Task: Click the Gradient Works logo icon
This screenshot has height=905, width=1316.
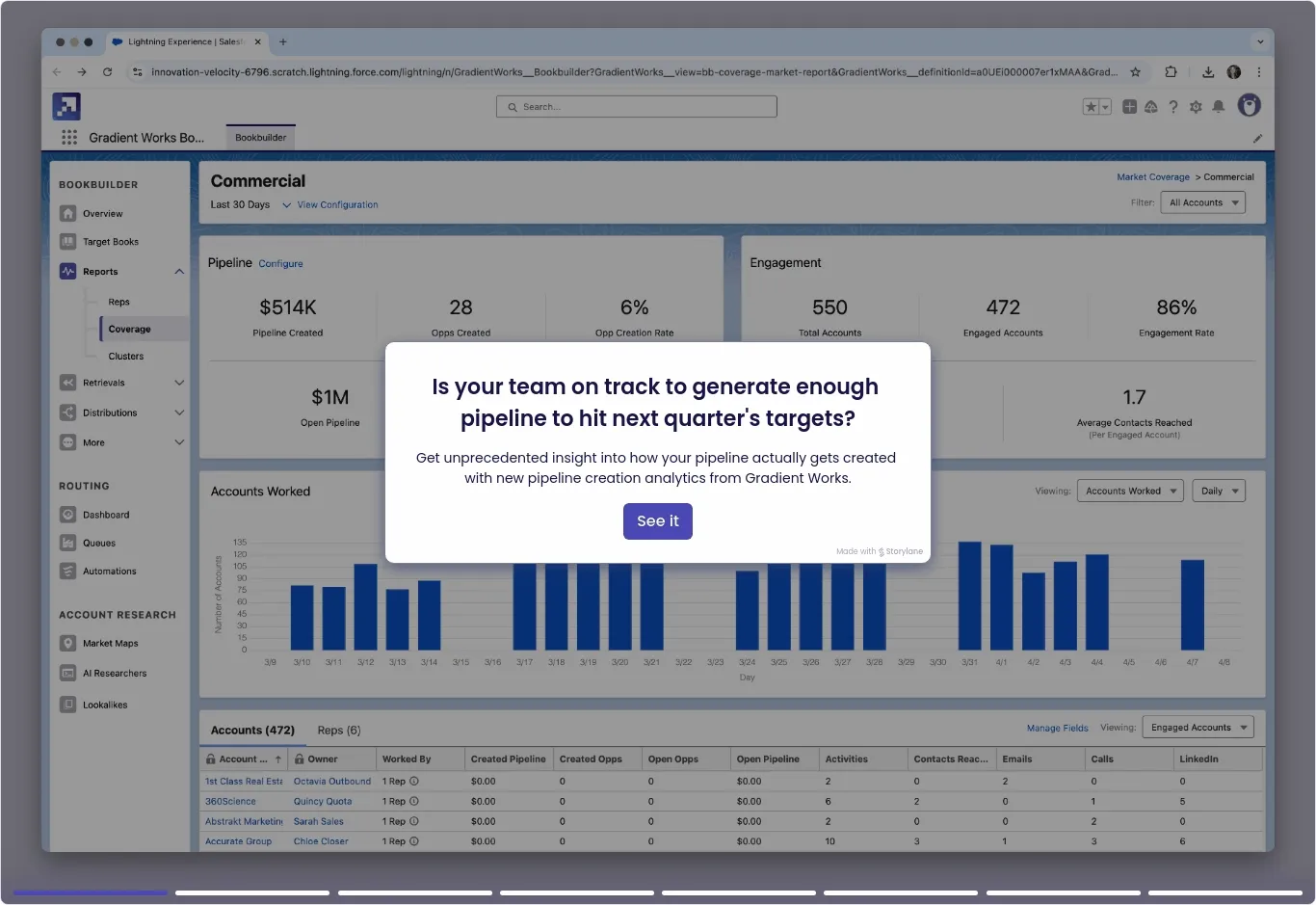Action: click(x=66, y=106)
